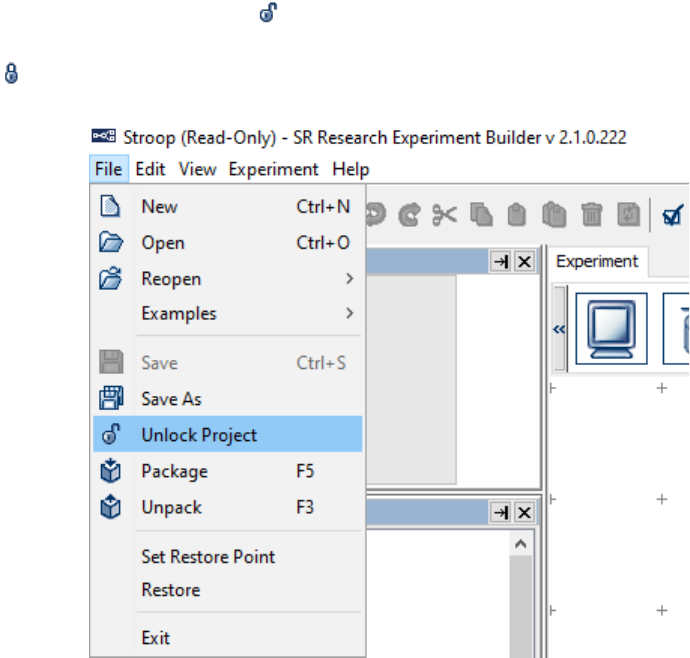Click the Paste clipboard toolbar icon

point(517,215)
